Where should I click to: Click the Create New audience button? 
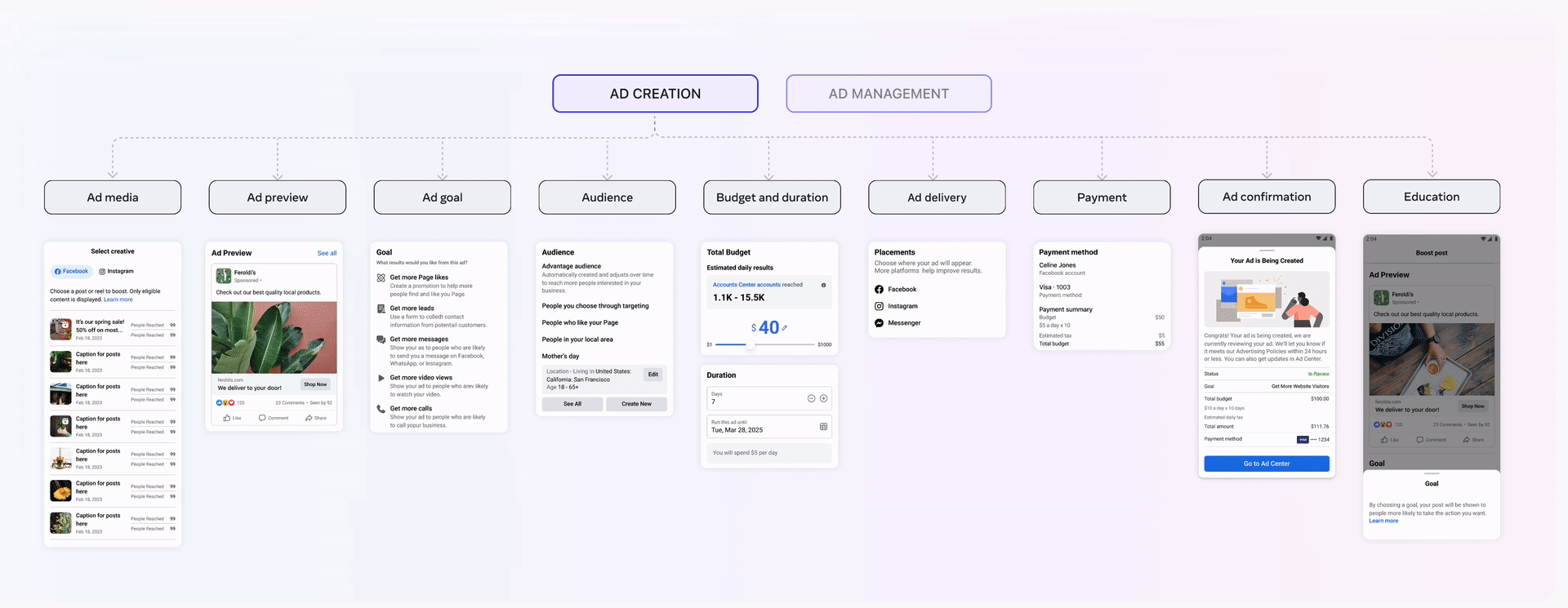pyautogui.click(x=637, y=404)
